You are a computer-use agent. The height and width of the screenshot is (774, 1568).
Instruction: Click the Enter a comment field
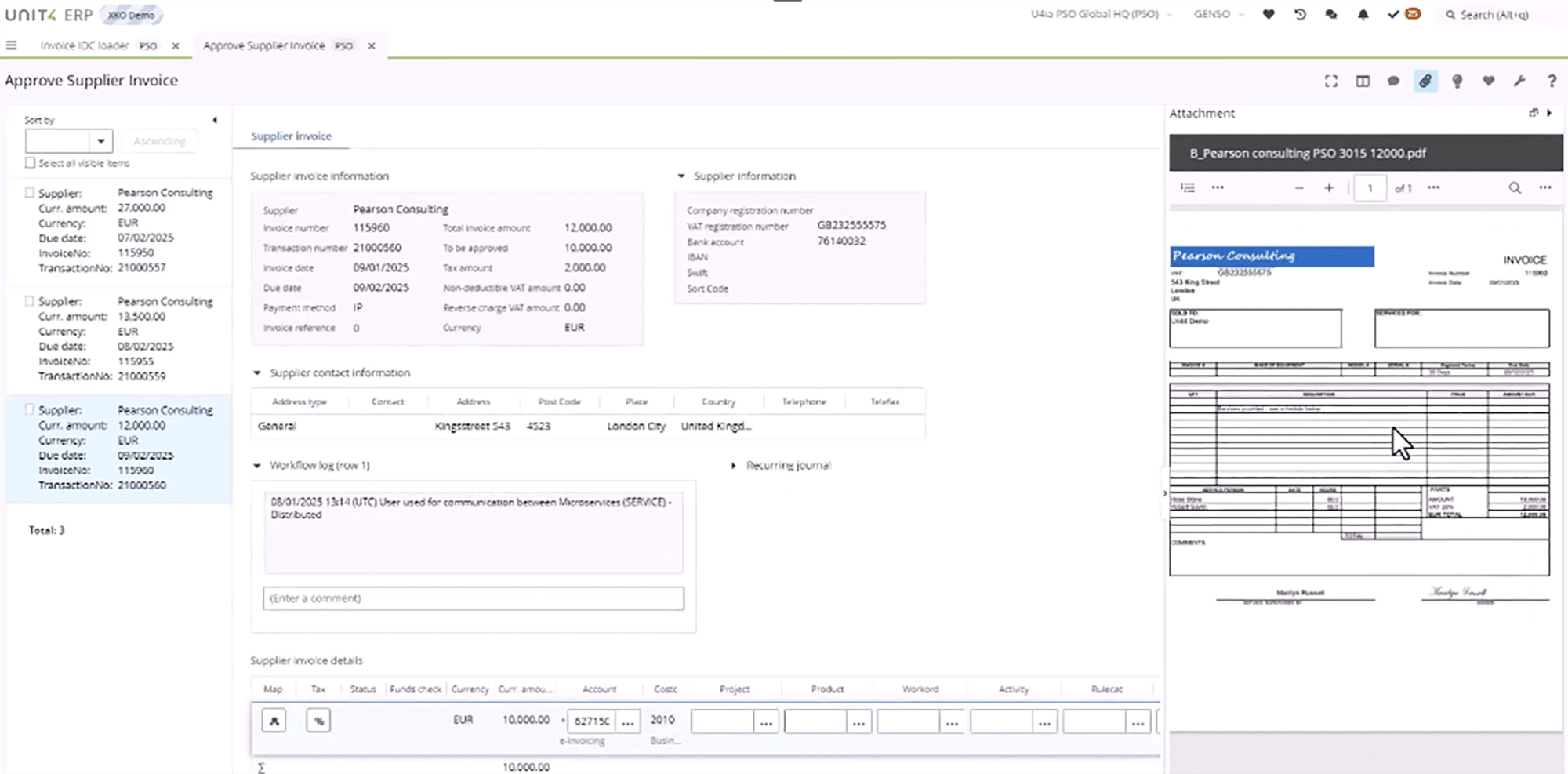coord(474,598)
